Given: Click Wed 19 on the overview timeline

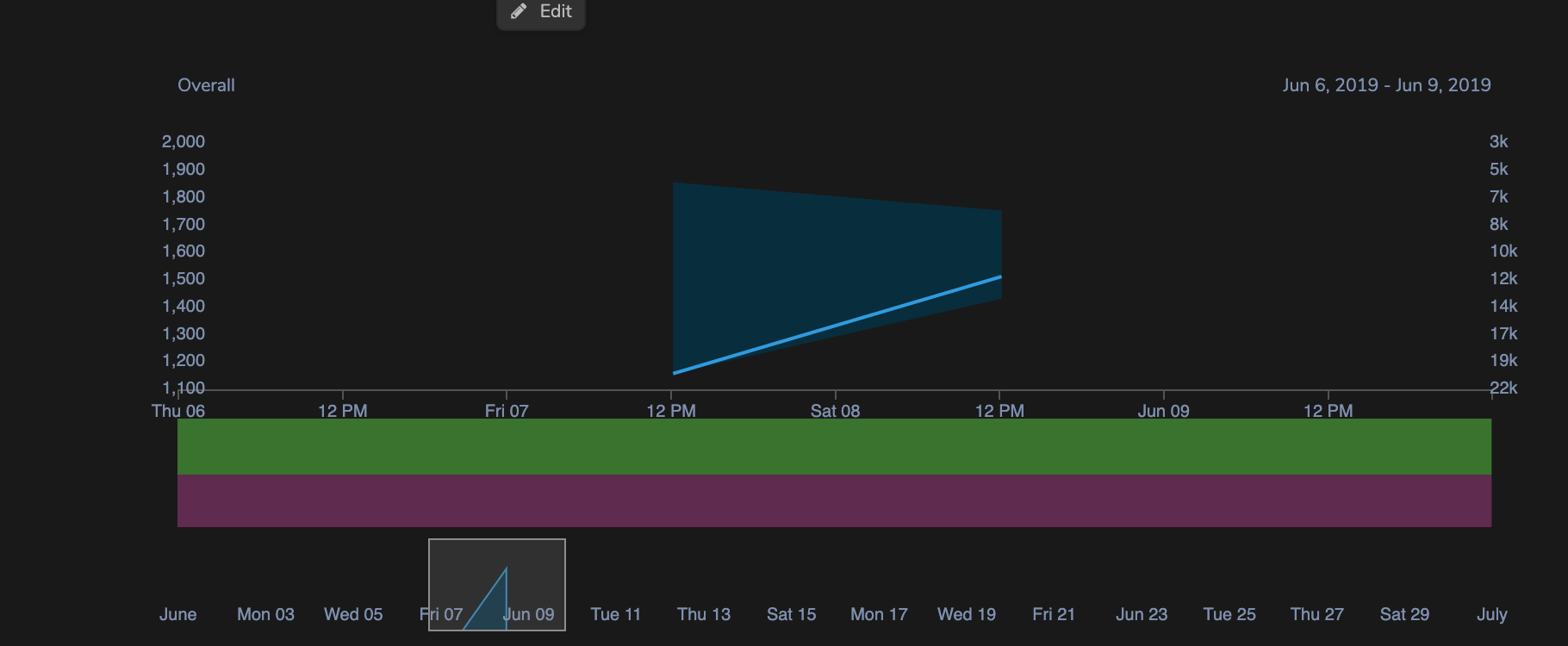Looking at the screenshot, I should 967,614.
